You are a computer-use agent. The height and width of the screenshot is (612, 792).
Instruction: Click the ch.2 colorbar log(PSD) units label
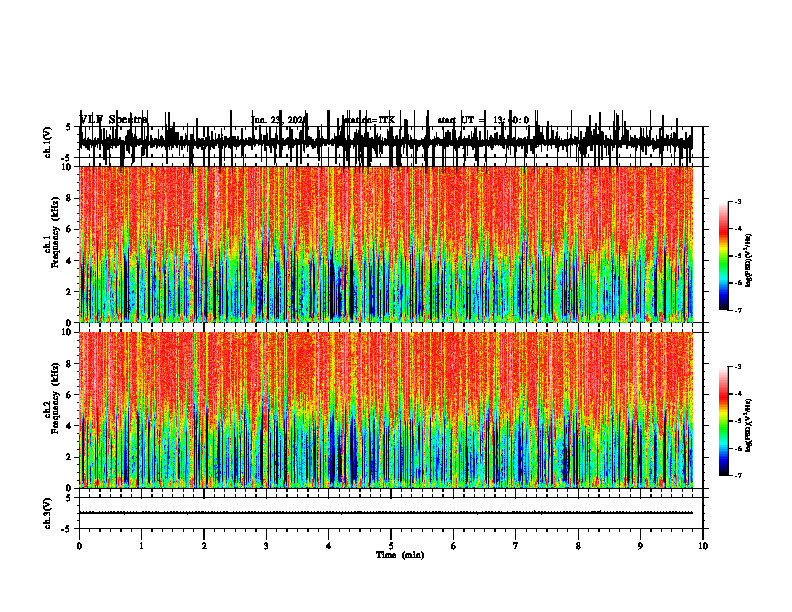pyautogui.click(x=749, y=426)
